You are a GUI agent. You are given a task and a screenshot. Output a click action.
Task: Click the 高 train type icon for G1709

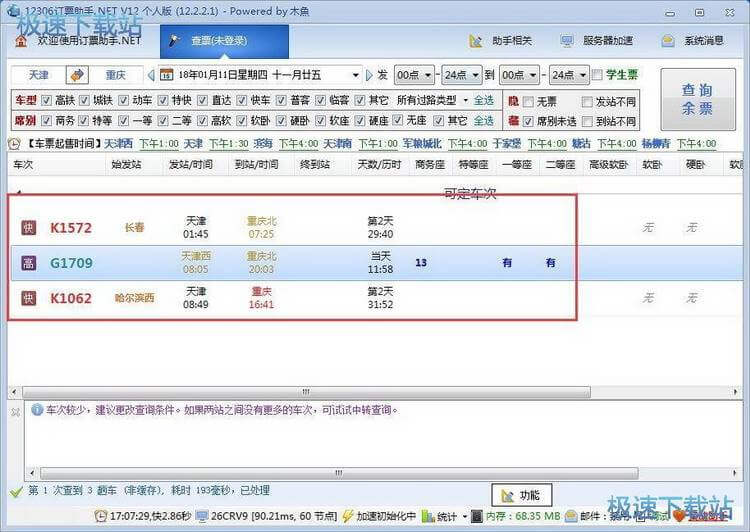pyautogui.click(x=29, y=263)
